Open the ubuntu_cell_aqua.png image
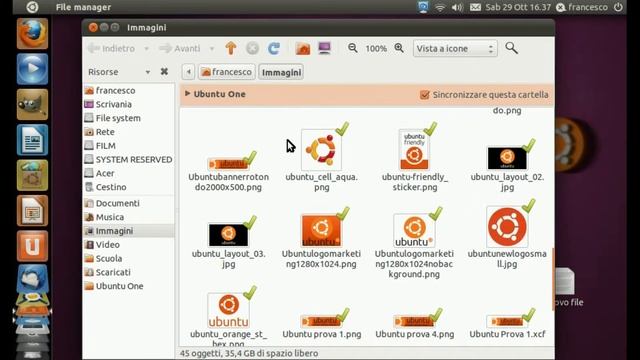The width and height of the screenshot is (640, 360). pyautogui.click(x=322, y=150)
